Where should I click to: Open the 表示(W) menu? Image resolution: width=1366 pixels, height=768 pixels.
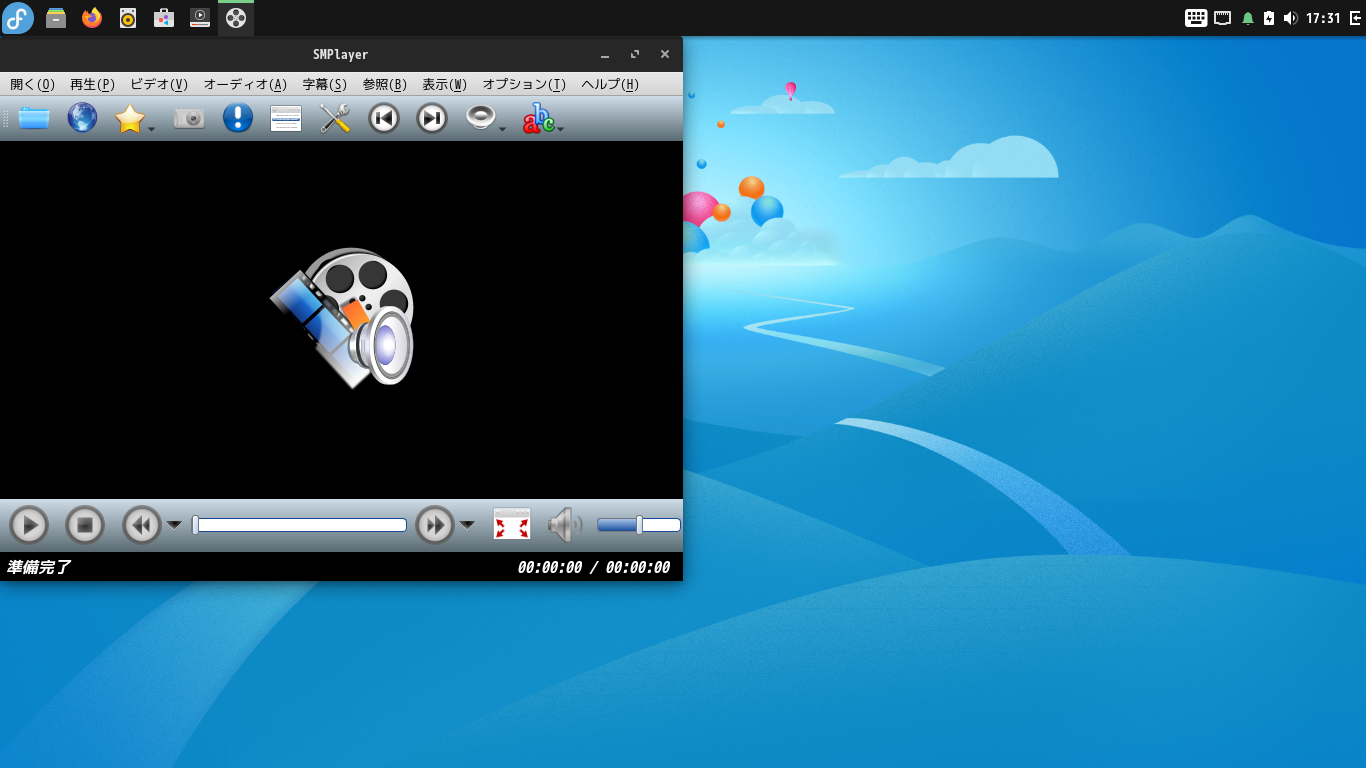click(x=445, y=85)
